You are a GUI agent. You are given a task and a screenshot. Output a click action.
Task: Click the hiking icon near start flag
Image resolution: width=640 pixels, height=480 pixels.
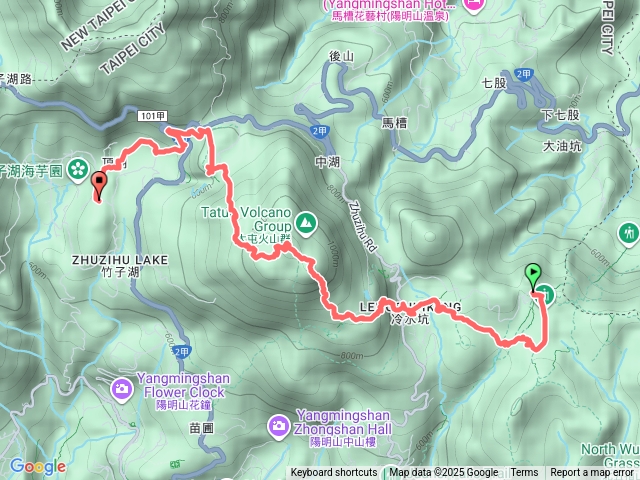pyautogui.click(x=546, y=295)
